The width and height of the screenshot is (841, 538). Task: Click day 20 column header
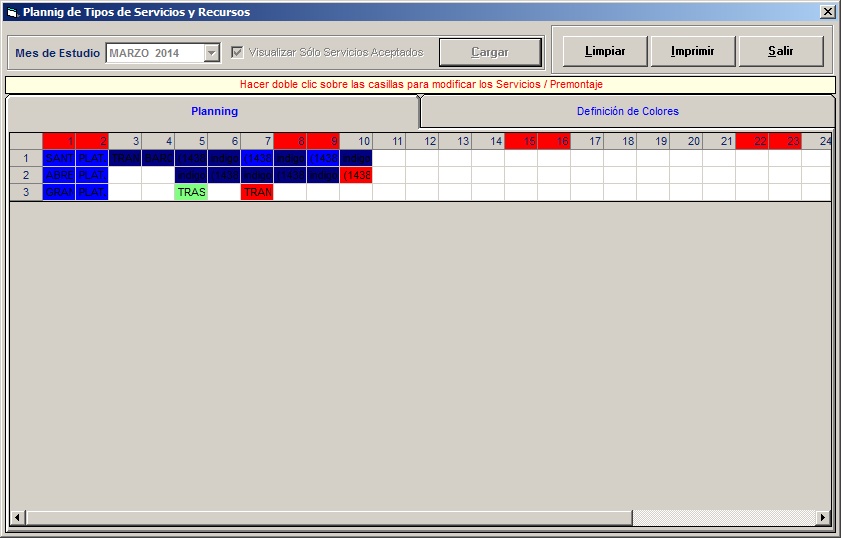(x=686, y=141)
